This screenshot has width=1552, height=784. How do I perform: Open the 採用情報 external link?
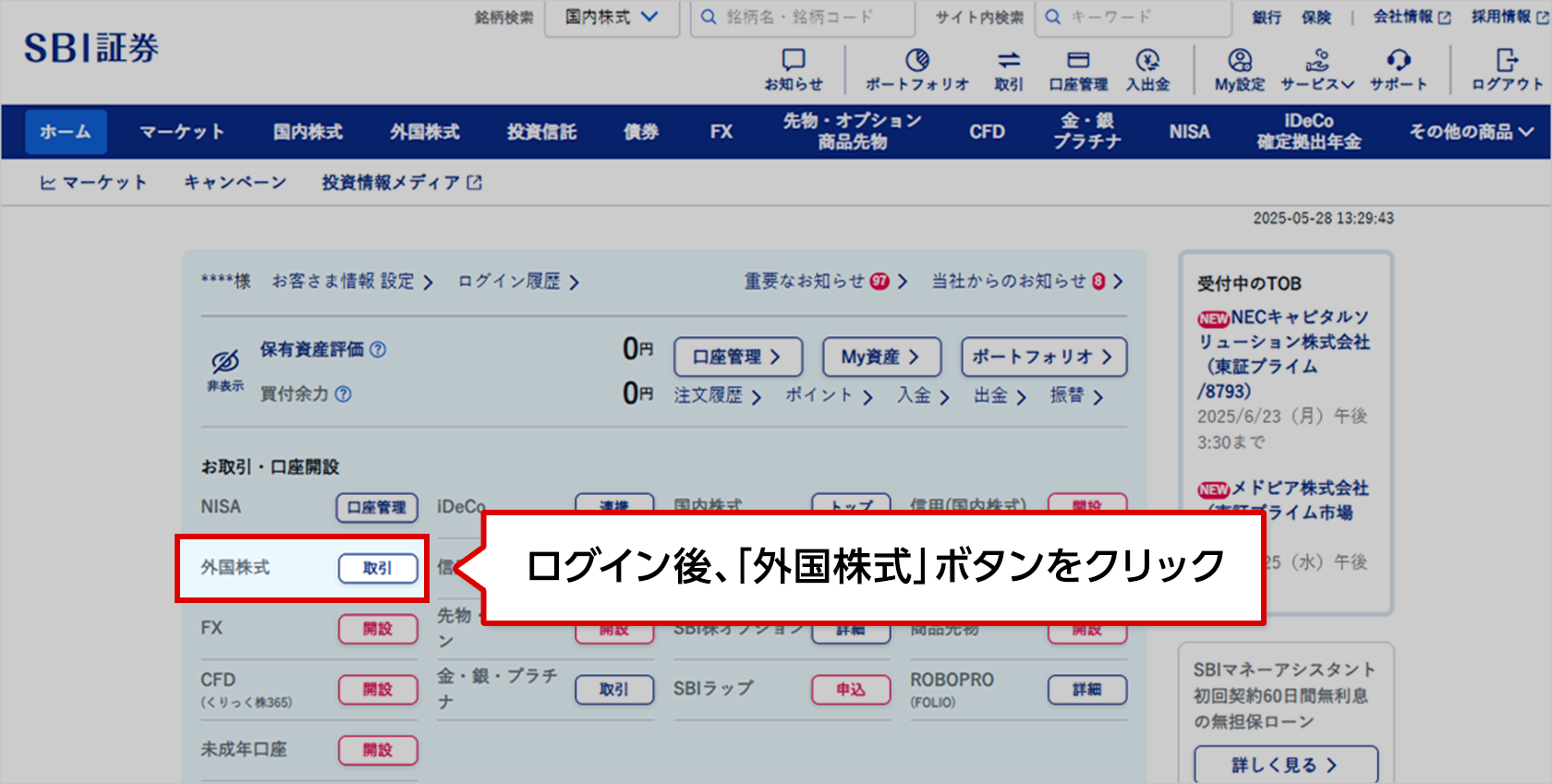(x=1510, y=18)
